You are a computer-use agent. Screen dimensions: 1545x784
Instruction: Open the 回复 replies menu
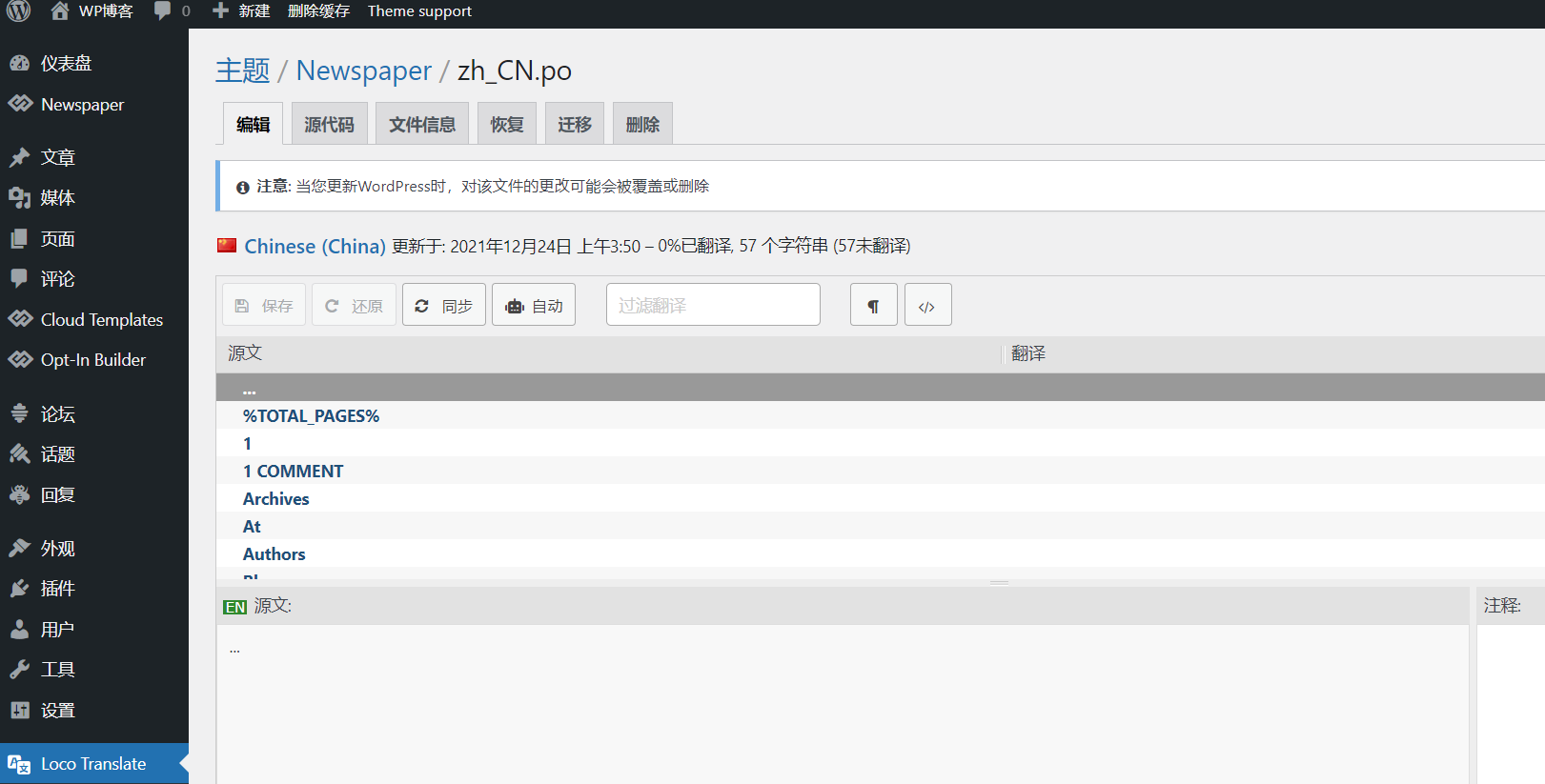tap(94, 494)
